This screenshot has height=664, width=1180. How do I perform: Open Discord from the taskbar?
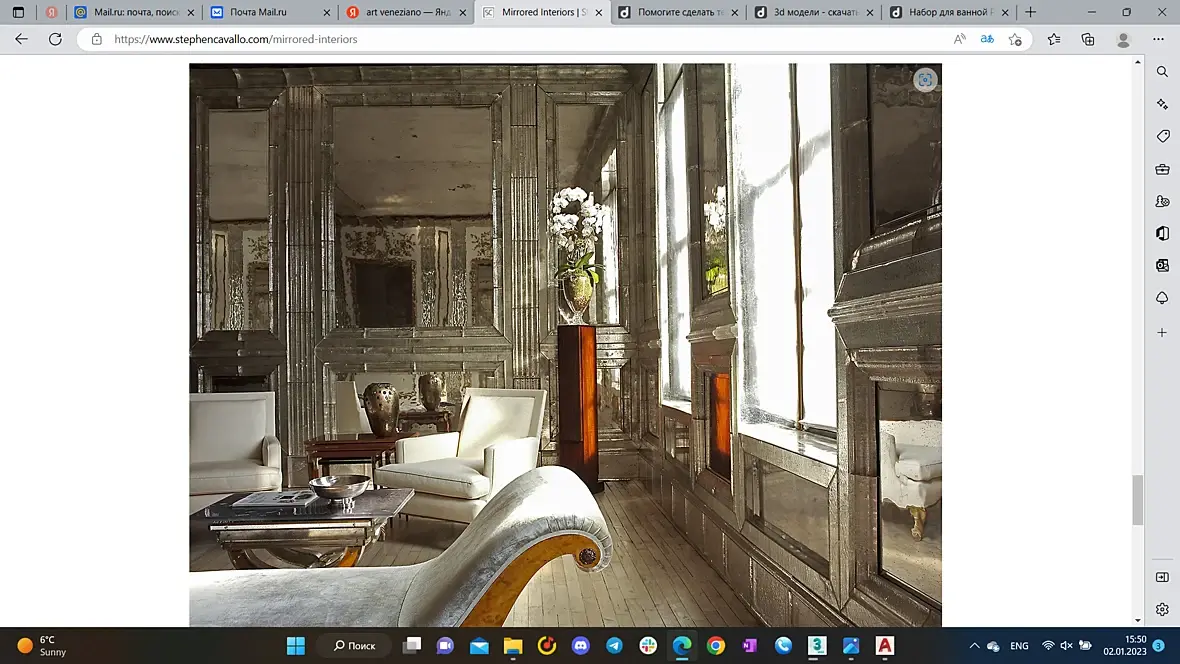tap(580, 645)
